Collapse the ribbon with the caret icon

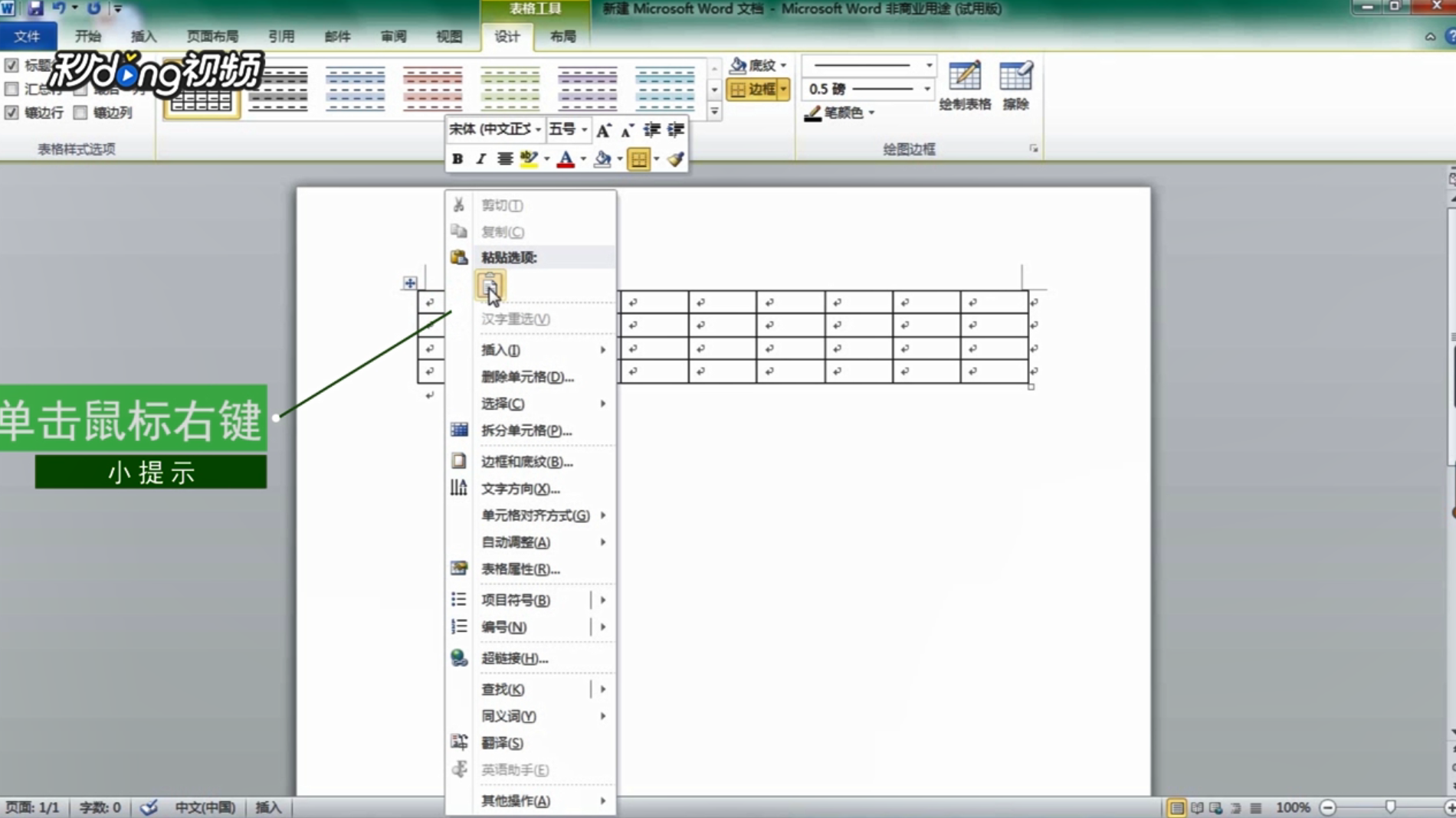tap(1430, 36)
